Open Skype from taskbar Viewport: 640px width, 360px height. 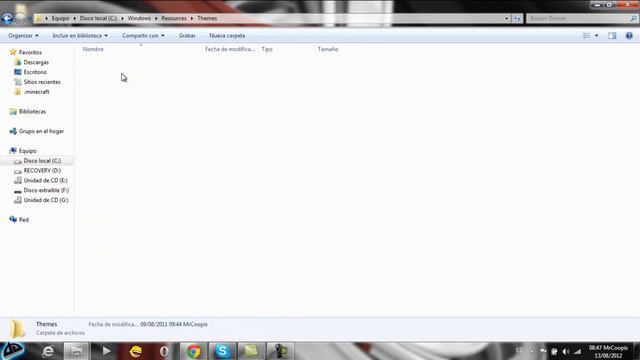point(222,351)
